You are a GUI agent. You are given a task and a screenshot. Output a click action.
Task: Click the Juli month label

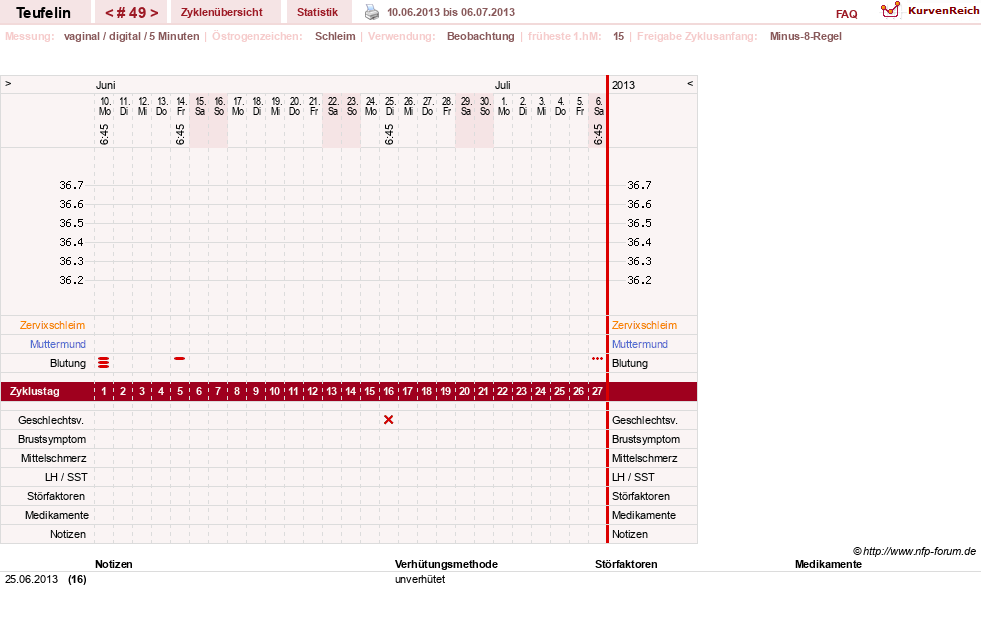[x=503, y=85]
